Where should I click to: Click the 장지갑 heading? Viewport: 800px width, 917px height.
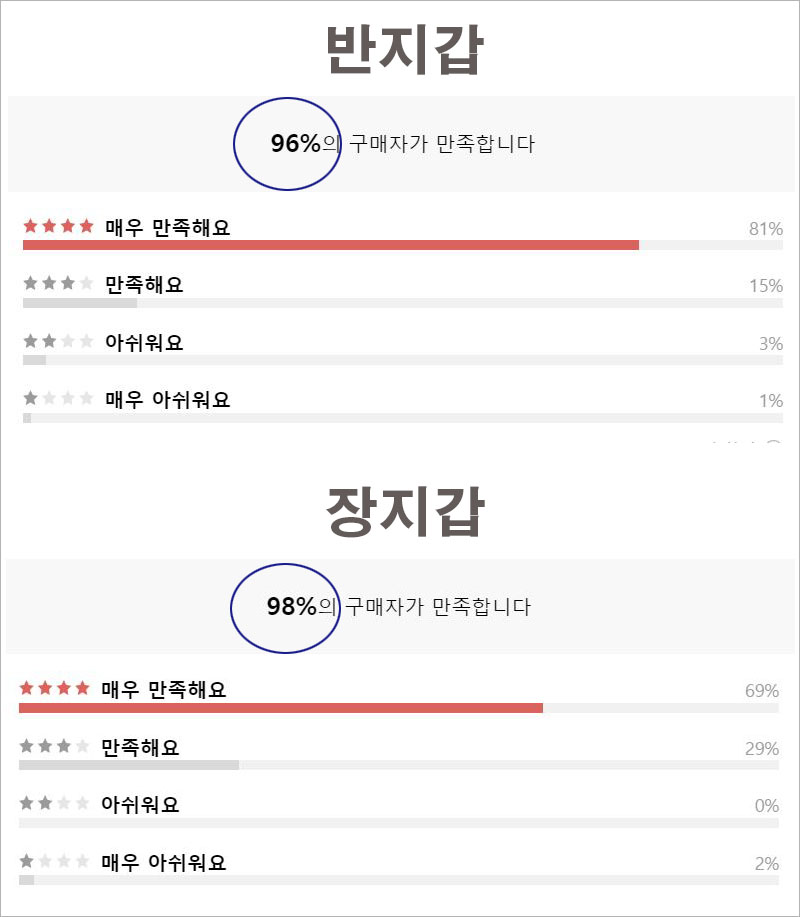click(404, 514)
